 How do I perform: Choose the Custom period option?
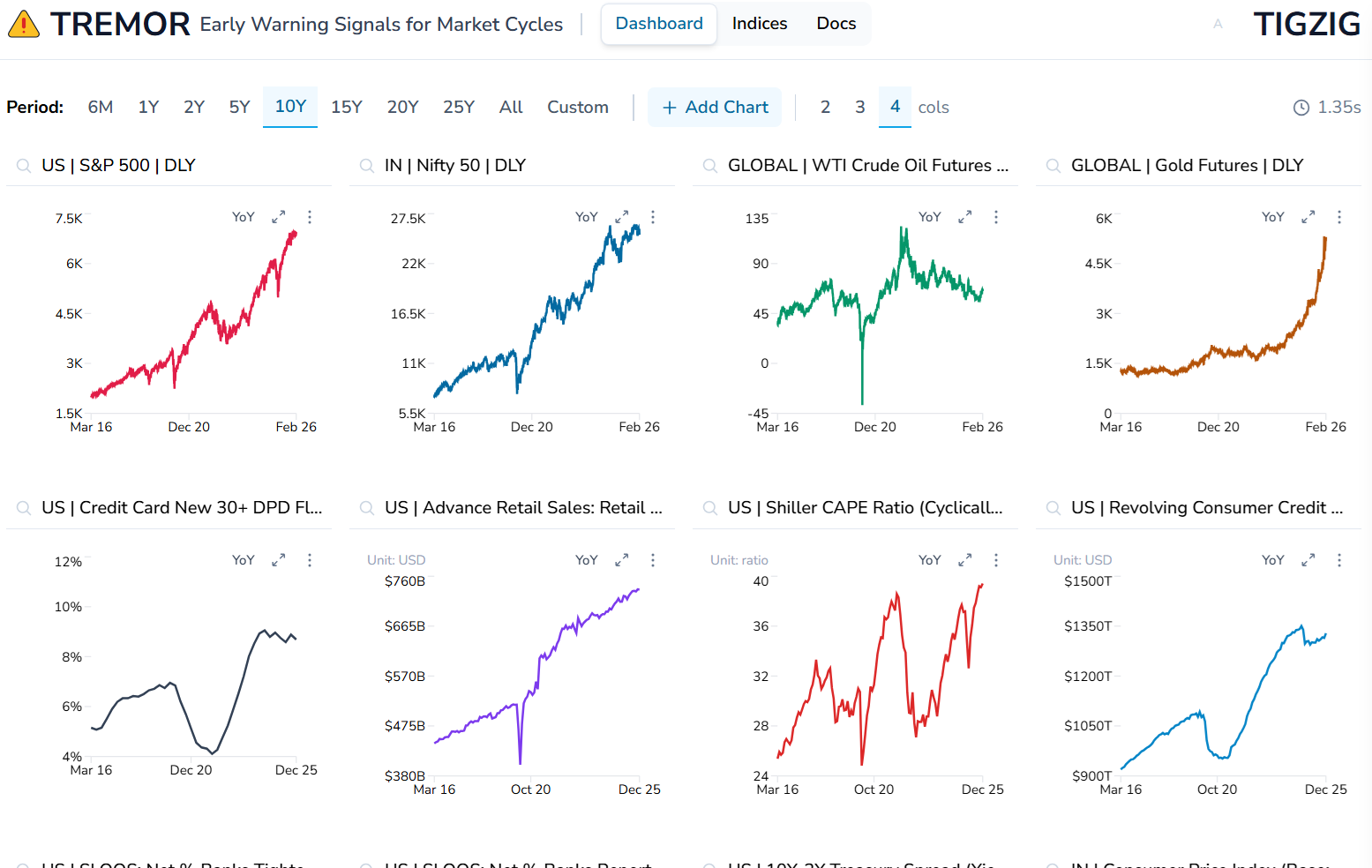[578, 108]
